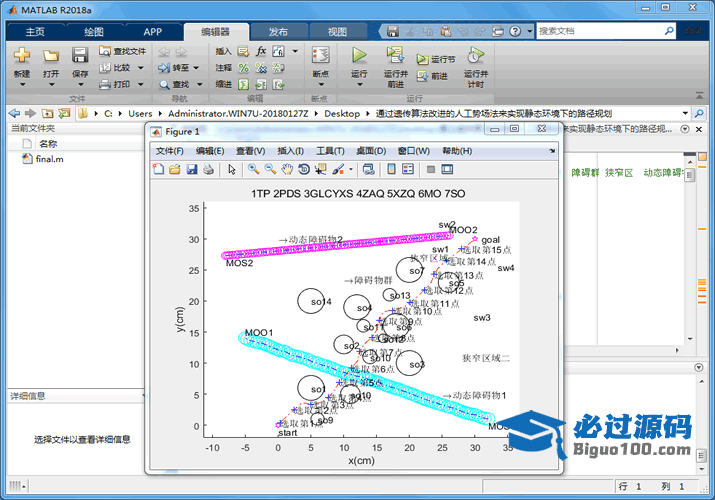Click the Show Plot Tools and Dock Figure icon
Screen dimensions: 715x500
tap(447, 170)
